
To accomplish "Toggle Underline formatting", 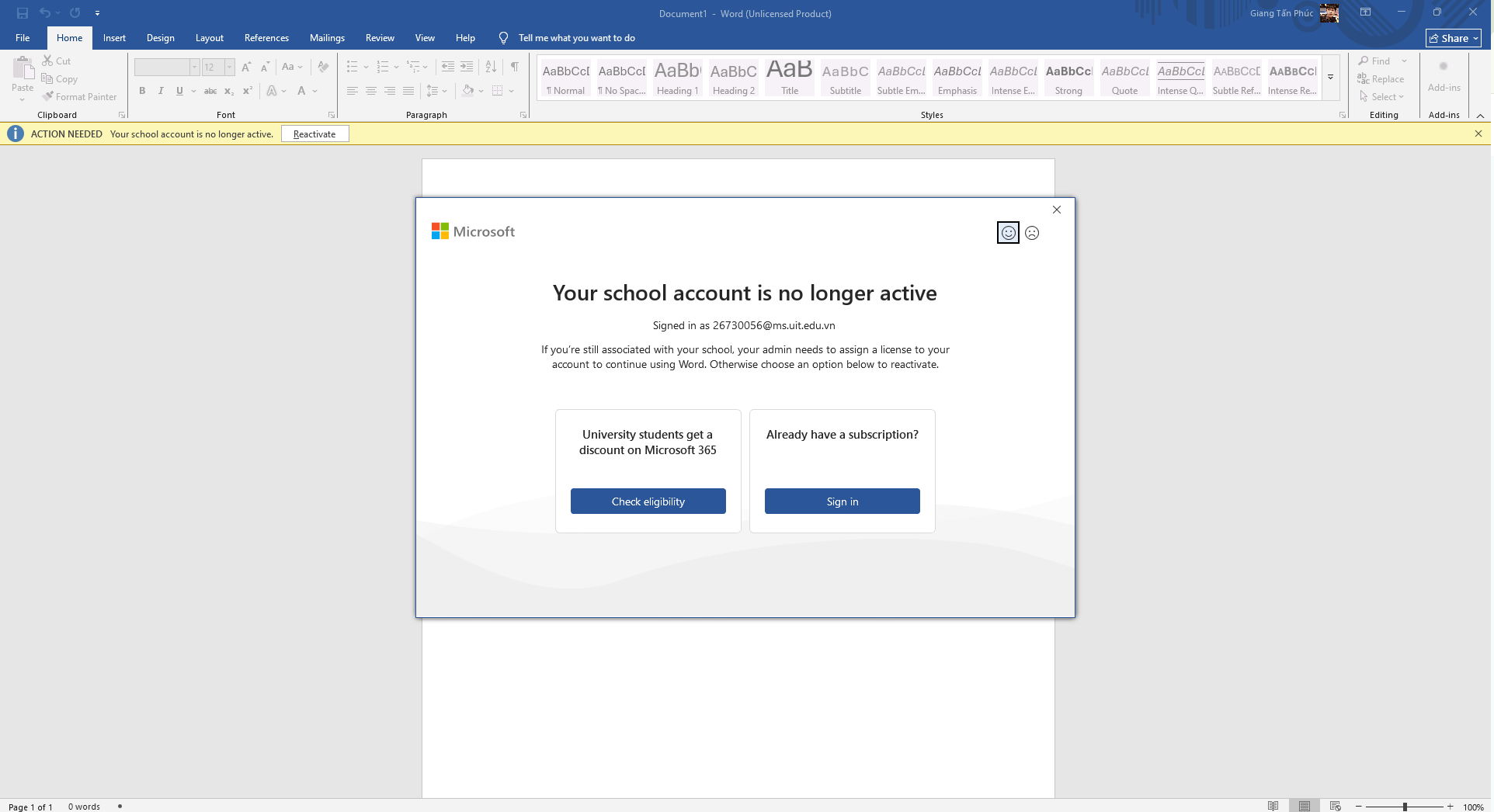I will tap(179, 91).
